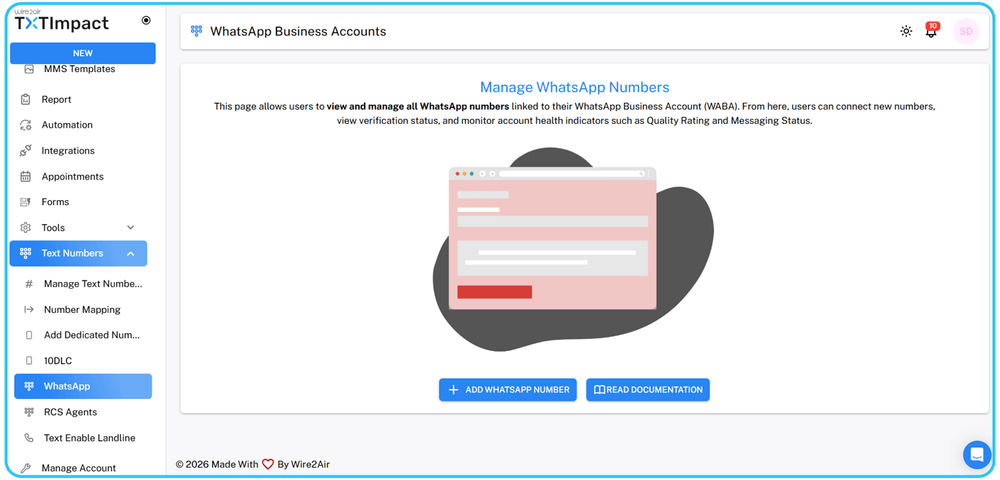The height and width of the screenshot is (480, 1000).
Task: Click the Appointments calendar icon
Action: (27, 177)
